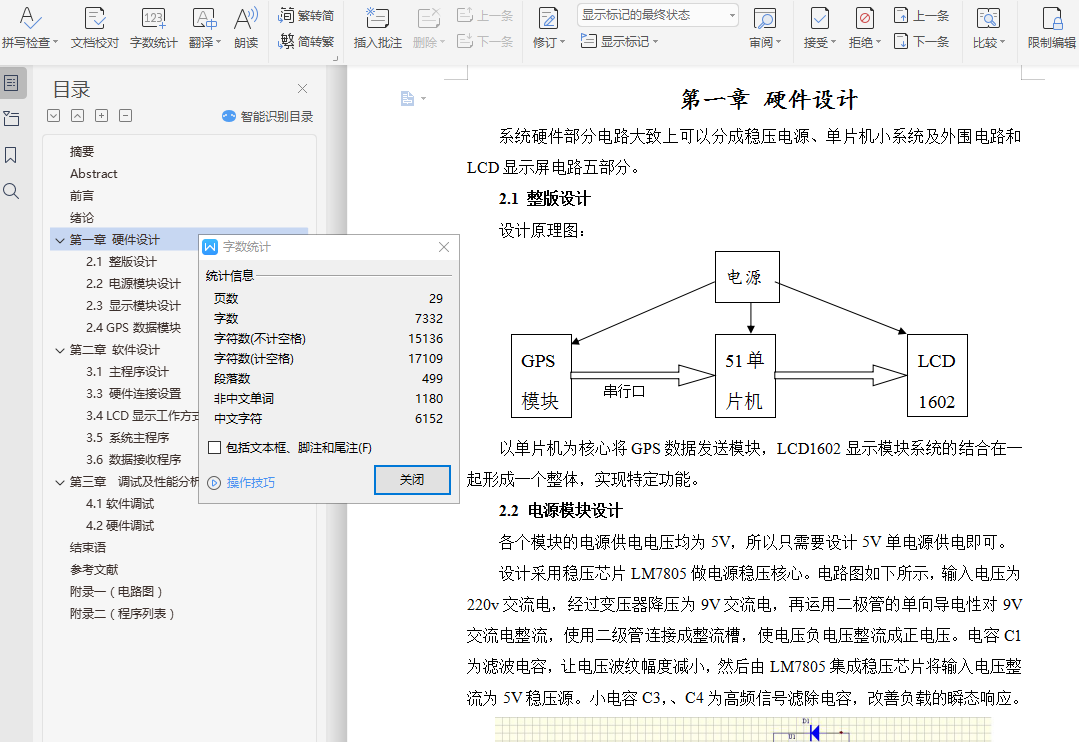This screenshot has width=1079, height=742.
Task: Collapse the 第三章 调试及性能分析 tree node
Action: pyautogui.click(x=60, y=483)
